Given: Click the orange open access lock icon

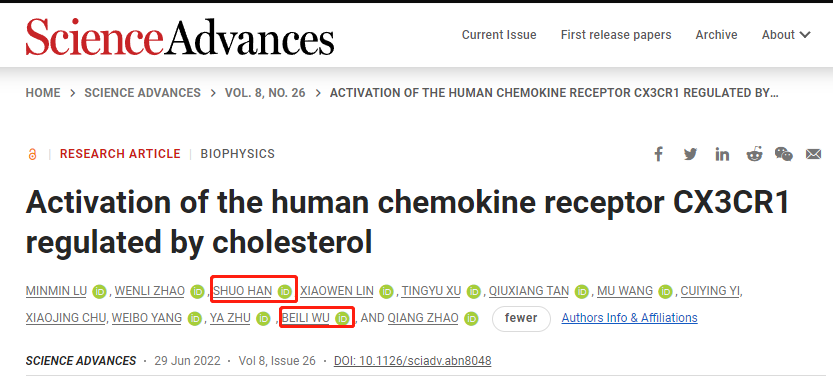Looking at the screenshot, I should click(x=32, y=154).
